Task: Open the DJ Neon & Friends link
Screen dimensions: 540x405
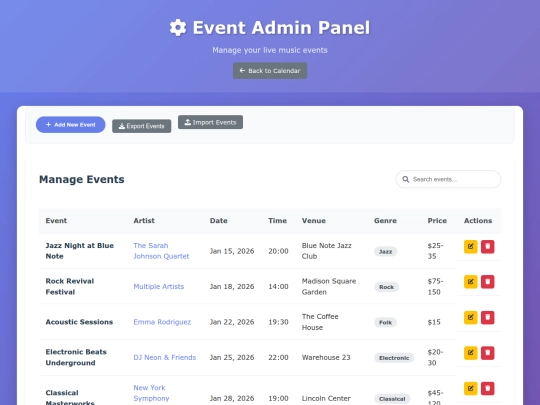Action: (x=165, y=357)
